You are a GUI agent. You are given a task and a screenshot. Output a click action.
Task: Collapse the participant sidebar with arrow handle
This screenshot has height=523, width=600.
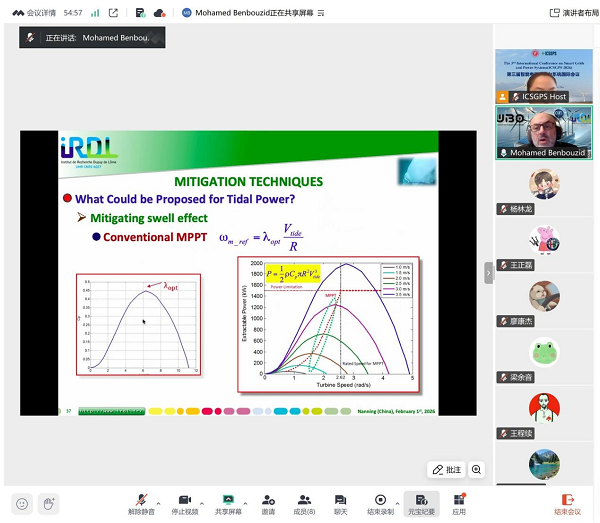(489, 272)
